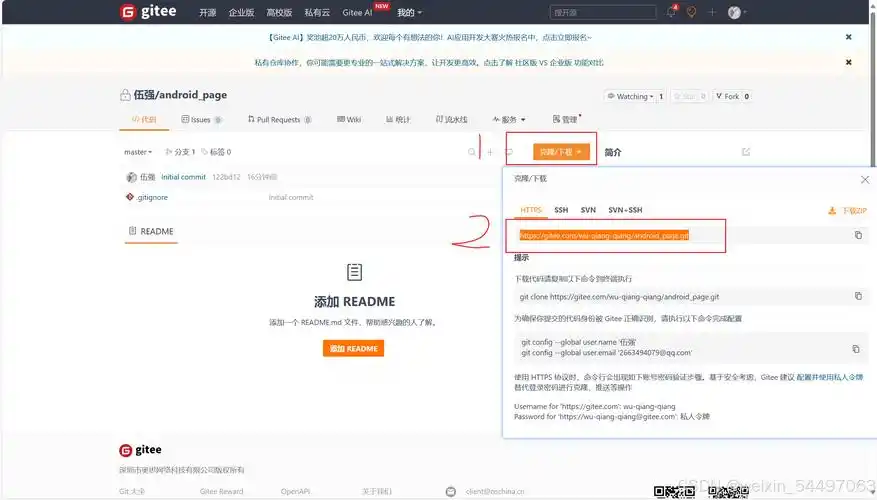
Task: Click the highlighted HTTPS repository URL field
Action: (604, 235)
